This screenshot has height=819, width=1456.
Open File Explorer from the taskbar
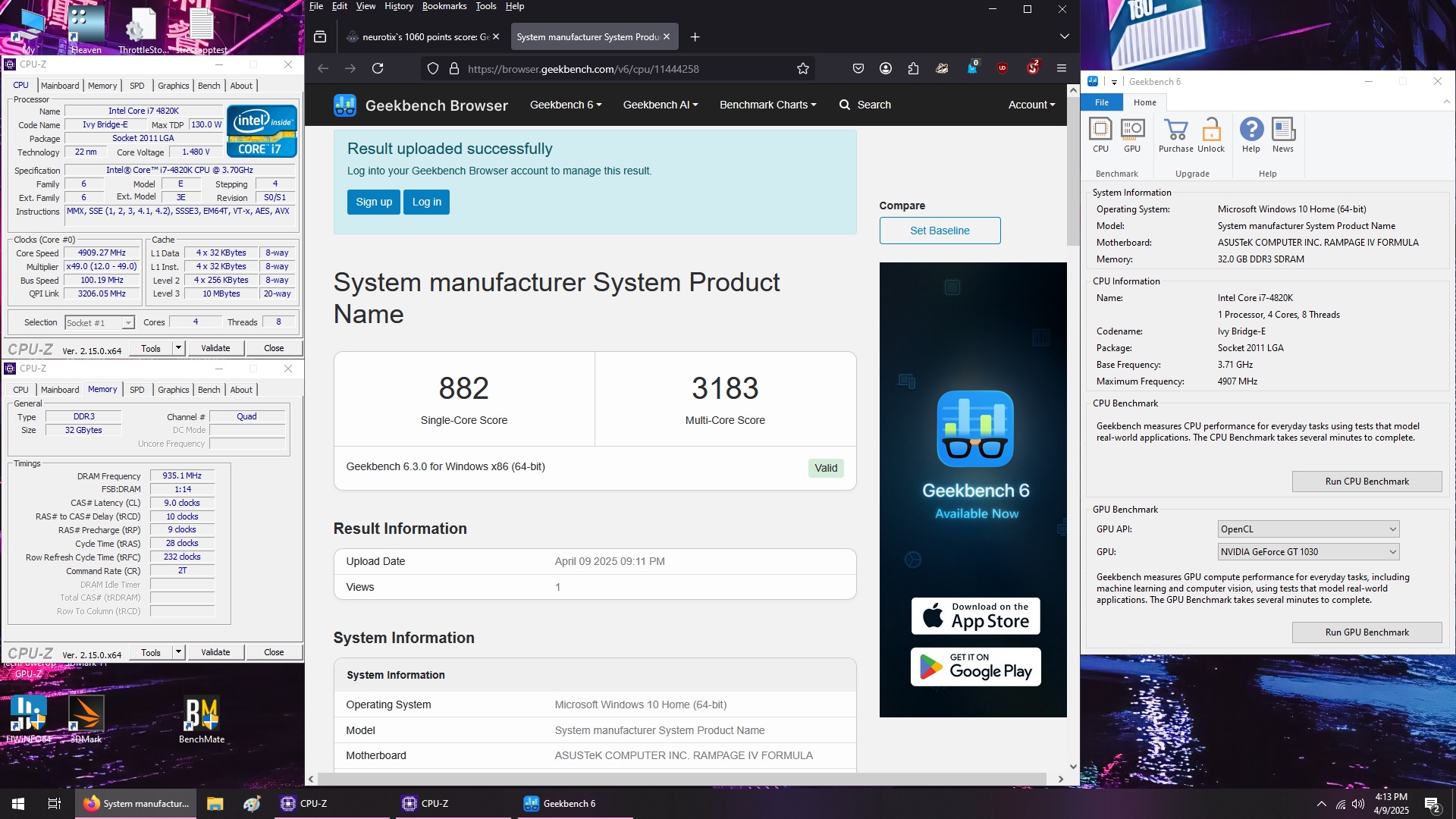(x=215, y=803)
